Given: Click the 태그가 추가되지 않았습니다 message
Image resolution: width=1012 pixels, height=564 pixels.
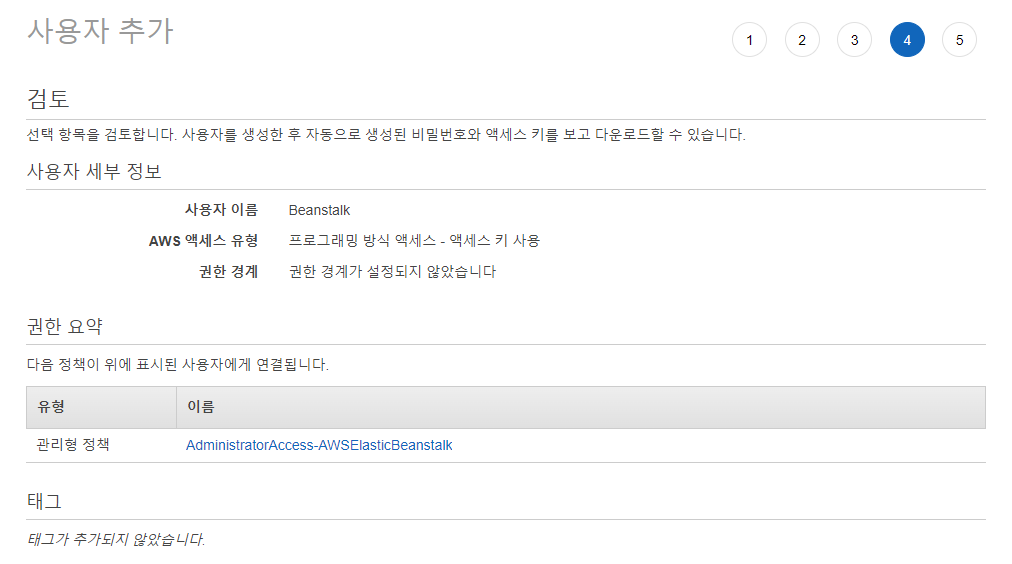Looking at the screenshot, I should (x=116, y=539).
